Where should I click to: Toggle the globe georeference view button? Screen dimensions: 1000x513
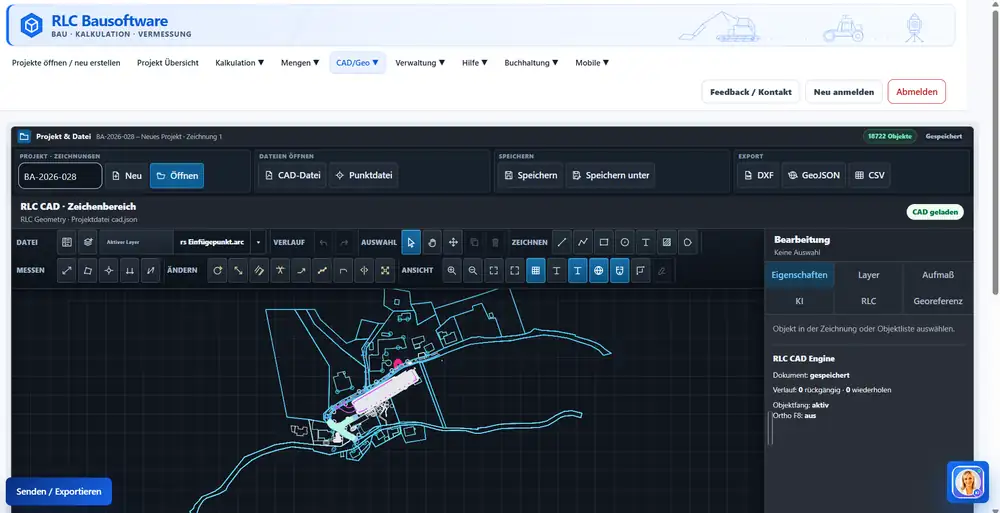(598, 271)
